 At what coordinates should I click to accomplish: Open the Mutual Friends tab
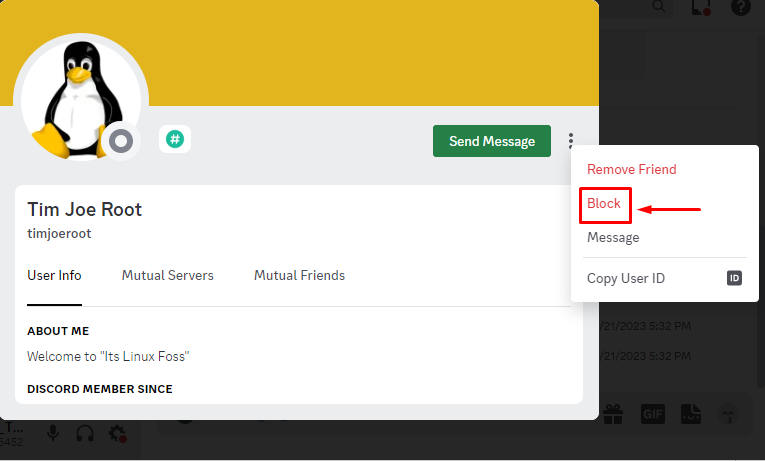click(x=299, y=276)
